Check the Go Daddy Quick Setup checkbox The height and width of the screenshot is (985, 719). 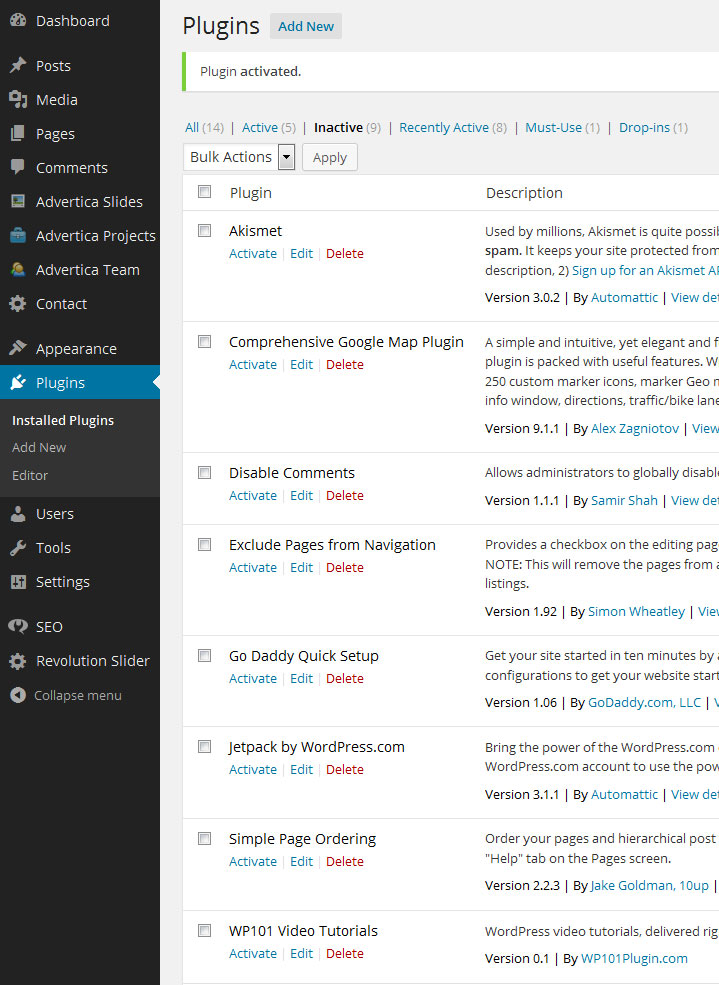(x=205, y=656)
